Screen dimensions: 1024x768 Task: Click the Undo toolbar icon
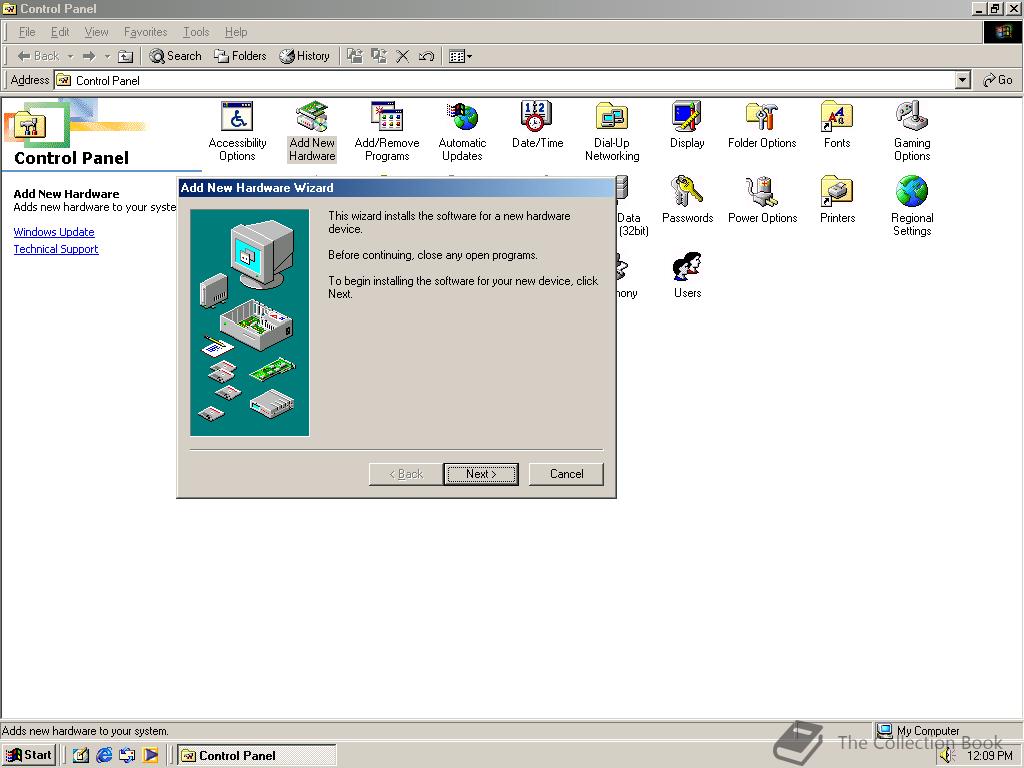426,56
